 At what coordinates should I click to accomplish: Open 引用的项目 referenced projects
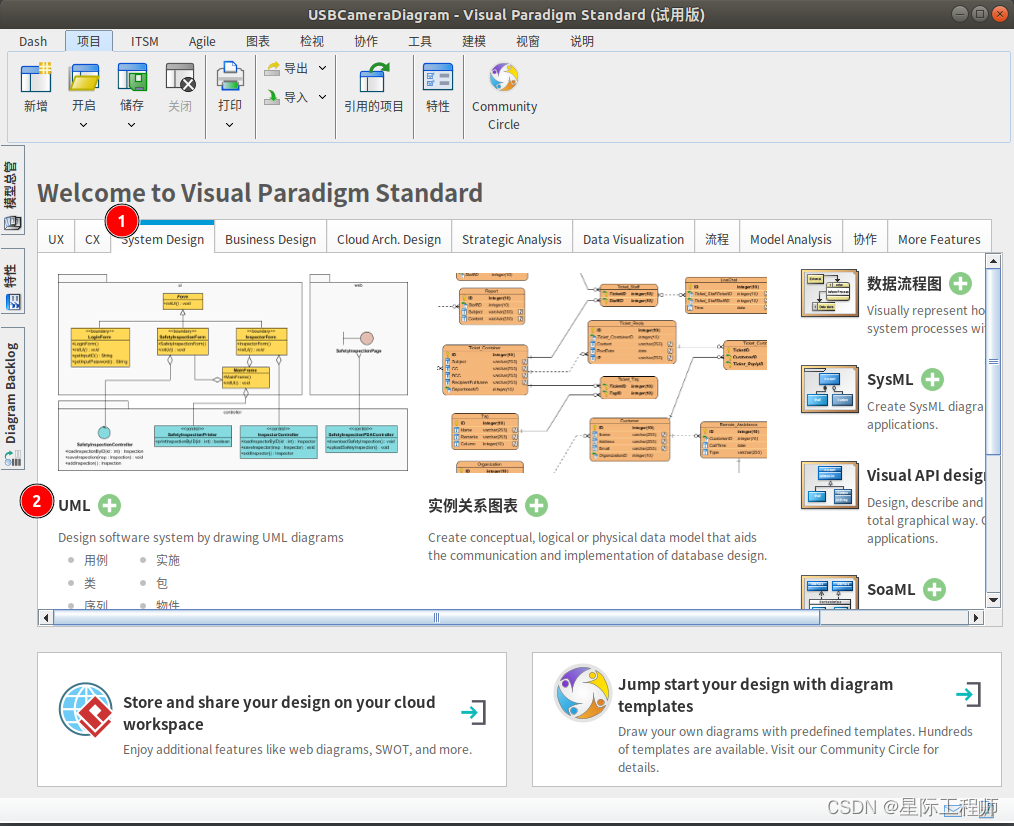tap(374, 87)
